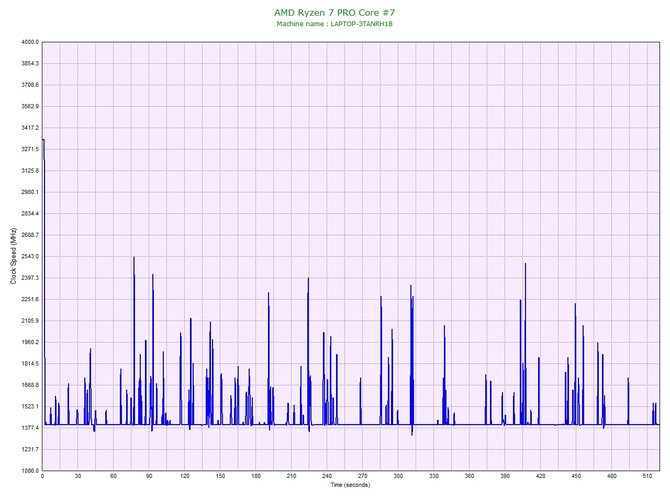The height and width of the screenshot is (502, 670).
Task: Click the 3708.6 y-axis value
Action: (x=30, y=85)
